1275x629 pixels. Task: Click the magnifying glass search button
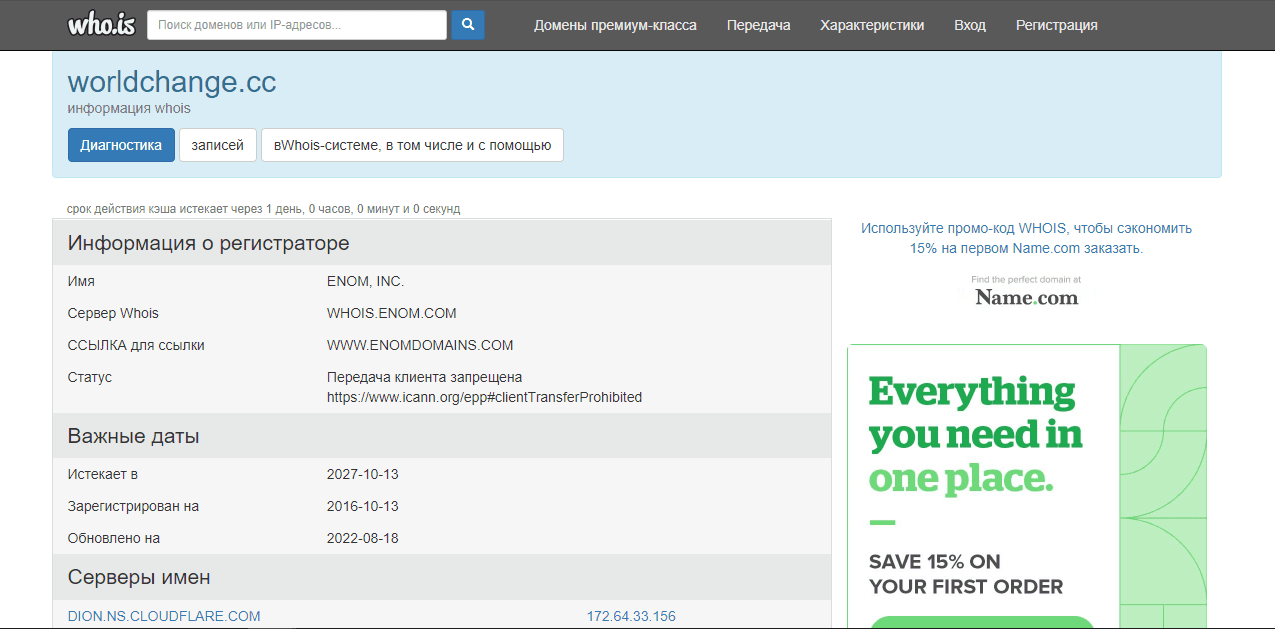(468, 25)
